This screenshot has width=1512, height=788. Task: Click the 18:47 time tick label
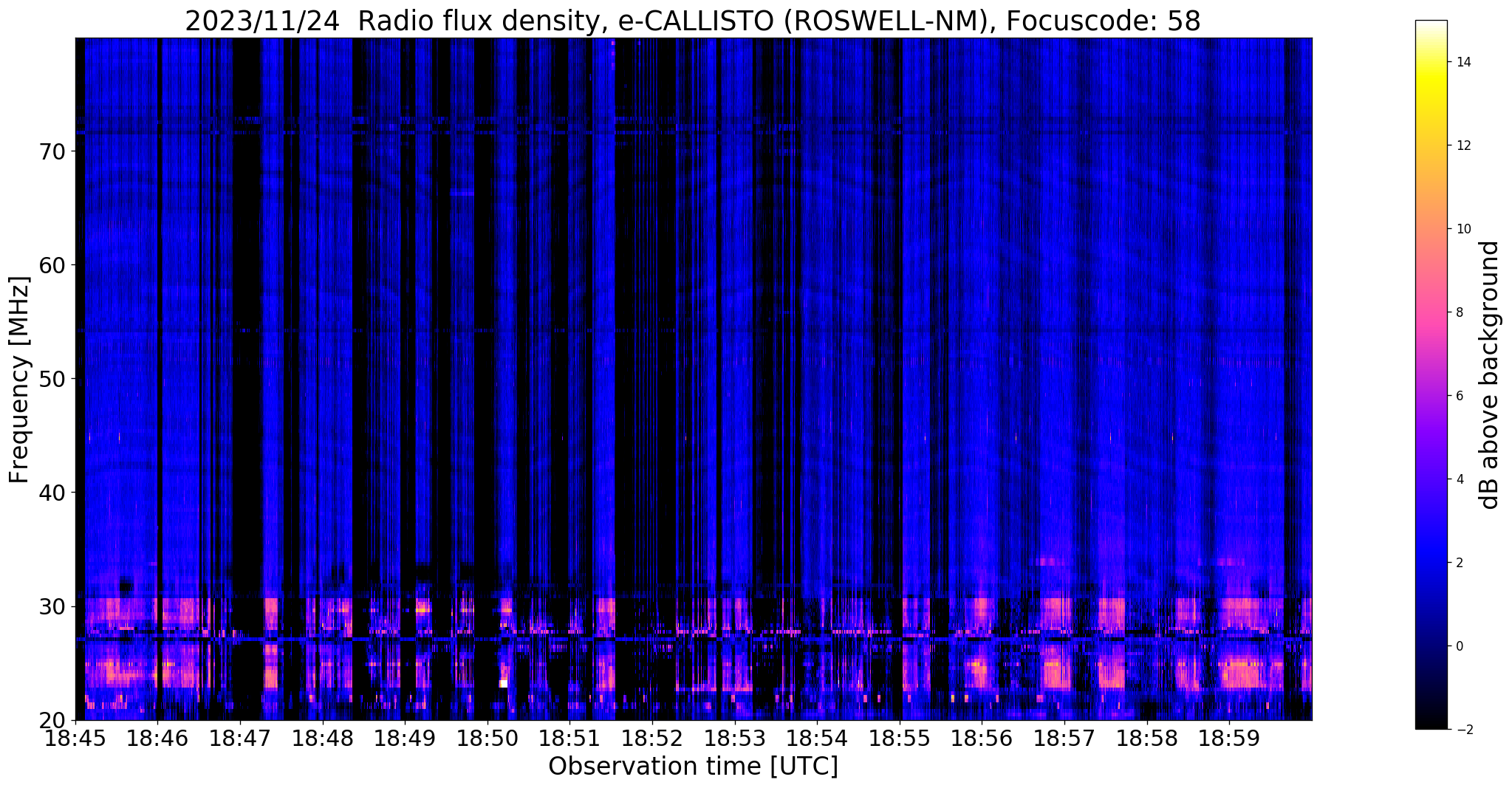tap(240, 739)
